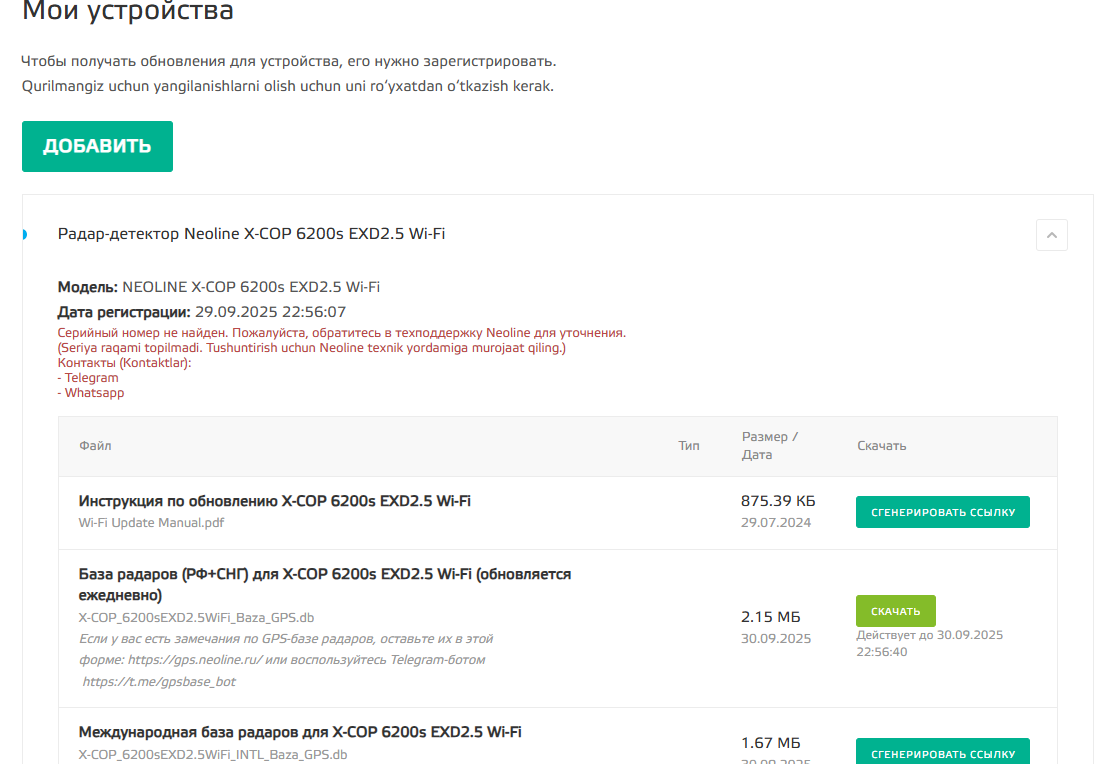
Task: Click the 29.07.2024 date value
Action: (776, 522)
